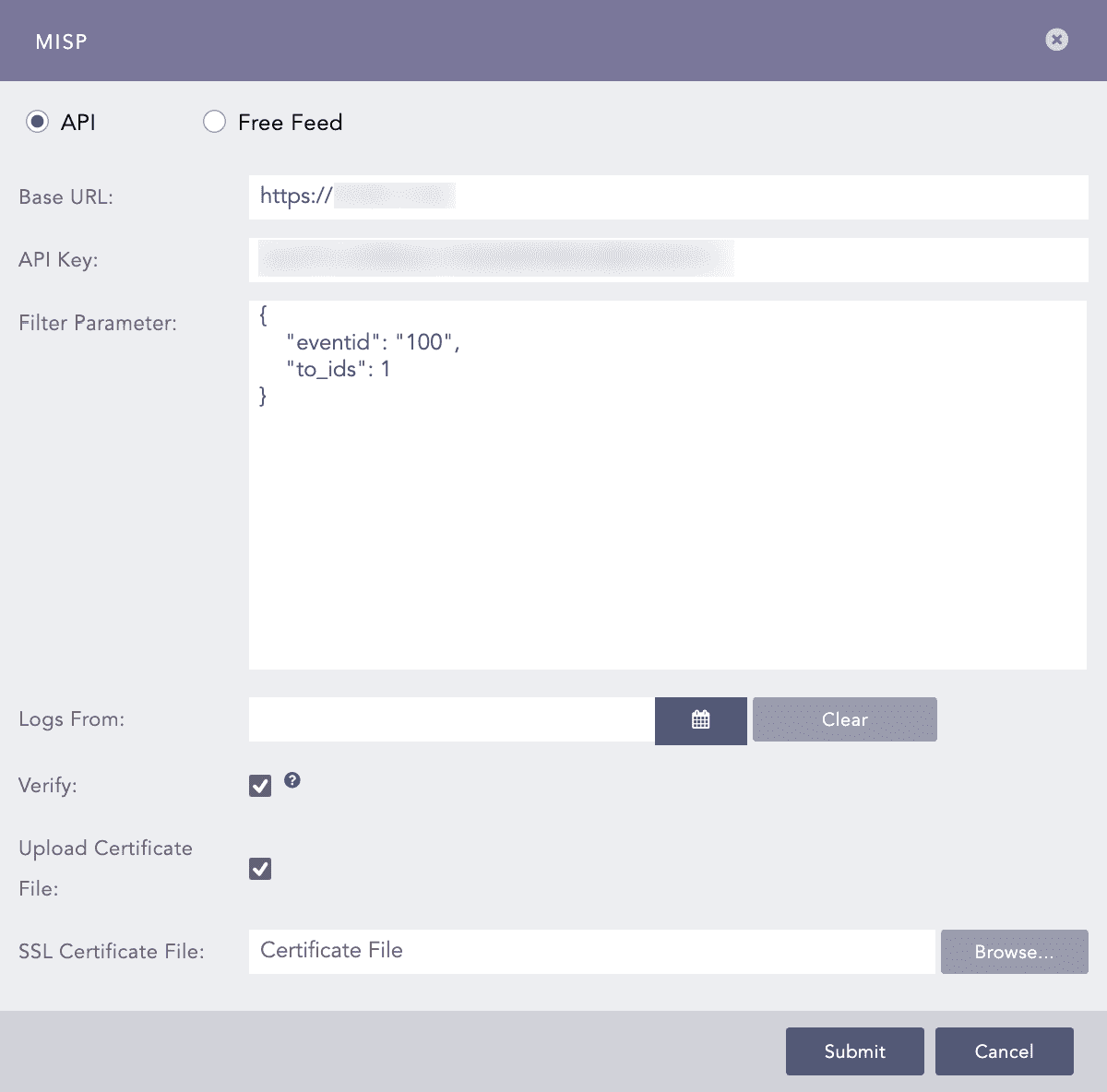Place cursor on the "eventid" line
1107x1092 pixels.
pos(373,342)
